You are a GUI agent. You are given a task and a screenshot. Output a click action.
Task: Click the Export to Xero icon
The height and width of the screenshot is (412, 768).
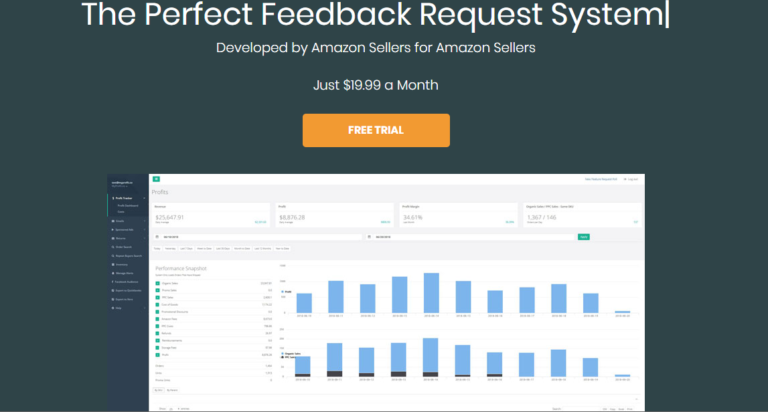[113, 299]
